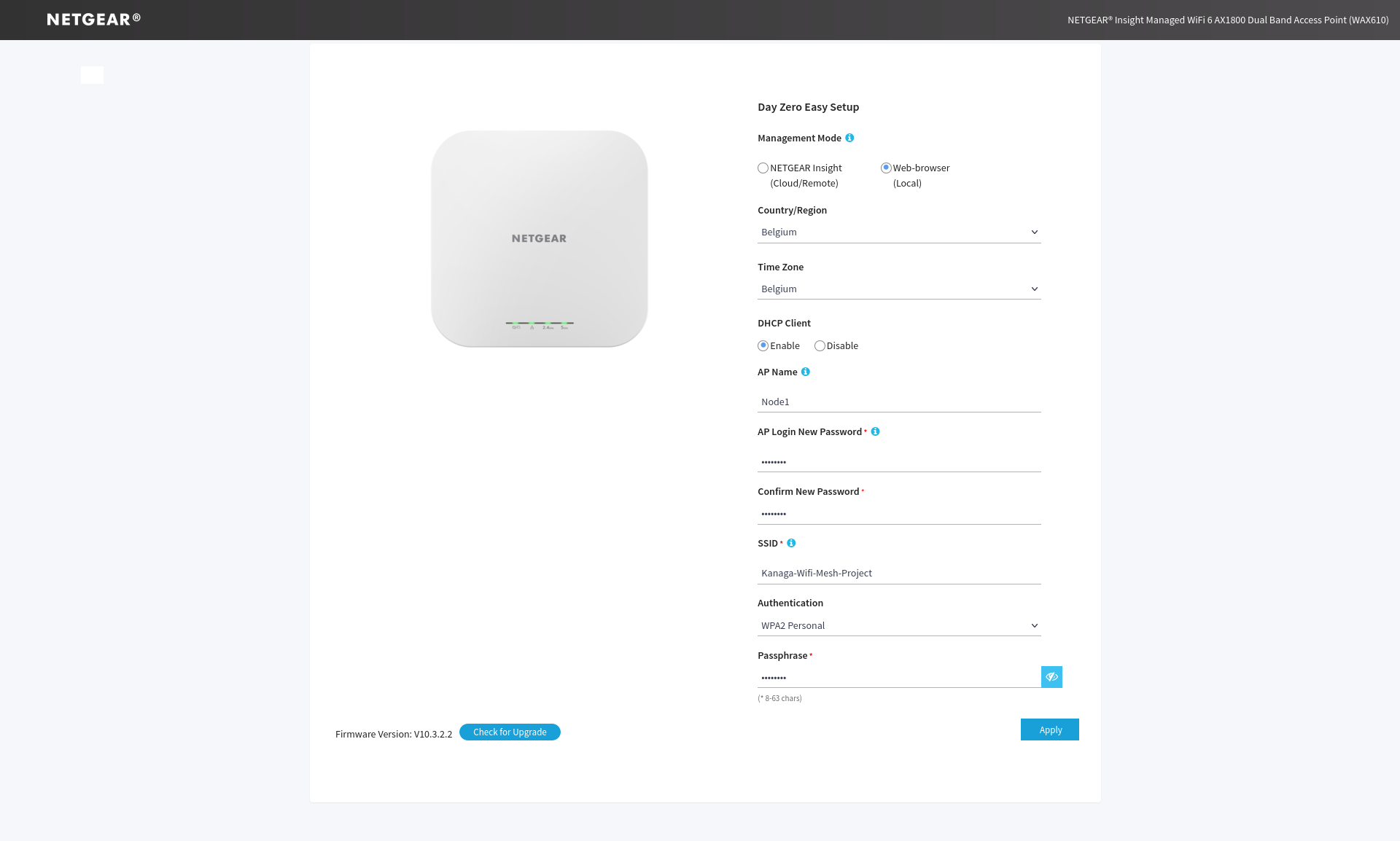The height and width of the screenshot is (841, 1400).
Task: Open the Authentication WPA2 Personal dropdown
Action: pos(899,625)
